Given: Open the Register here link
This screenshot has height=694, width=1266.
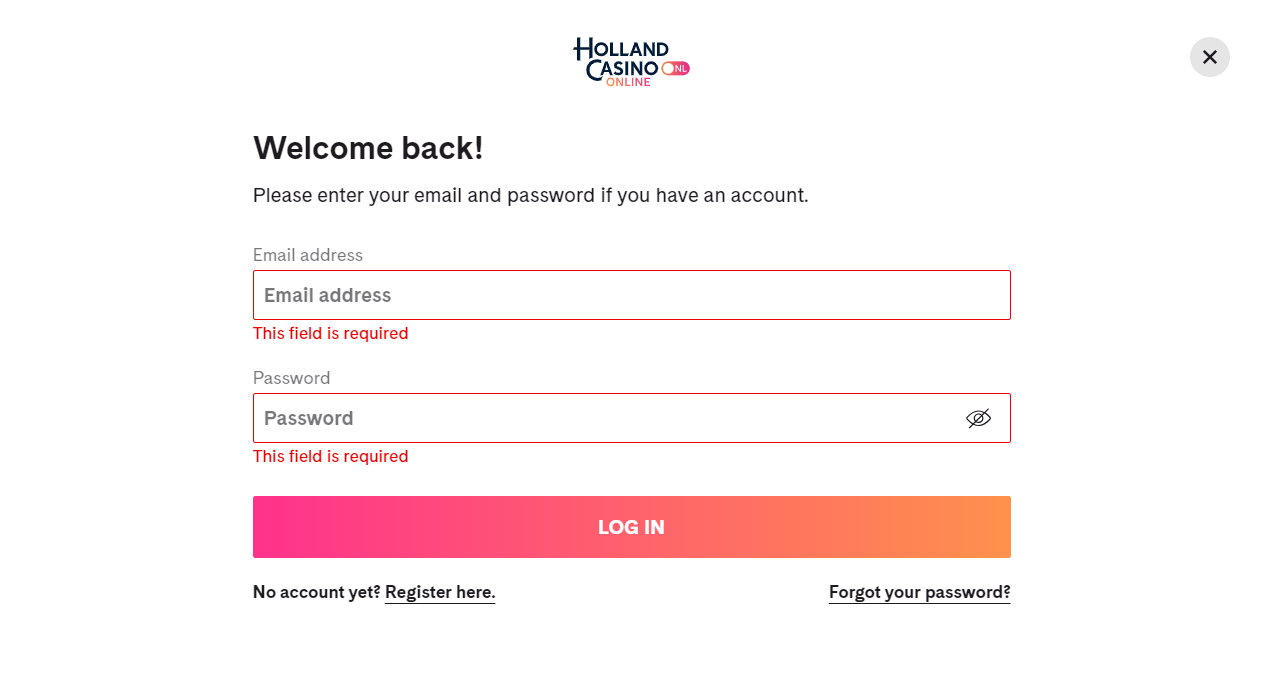Looking at the screenshot, I should (440, 592).
